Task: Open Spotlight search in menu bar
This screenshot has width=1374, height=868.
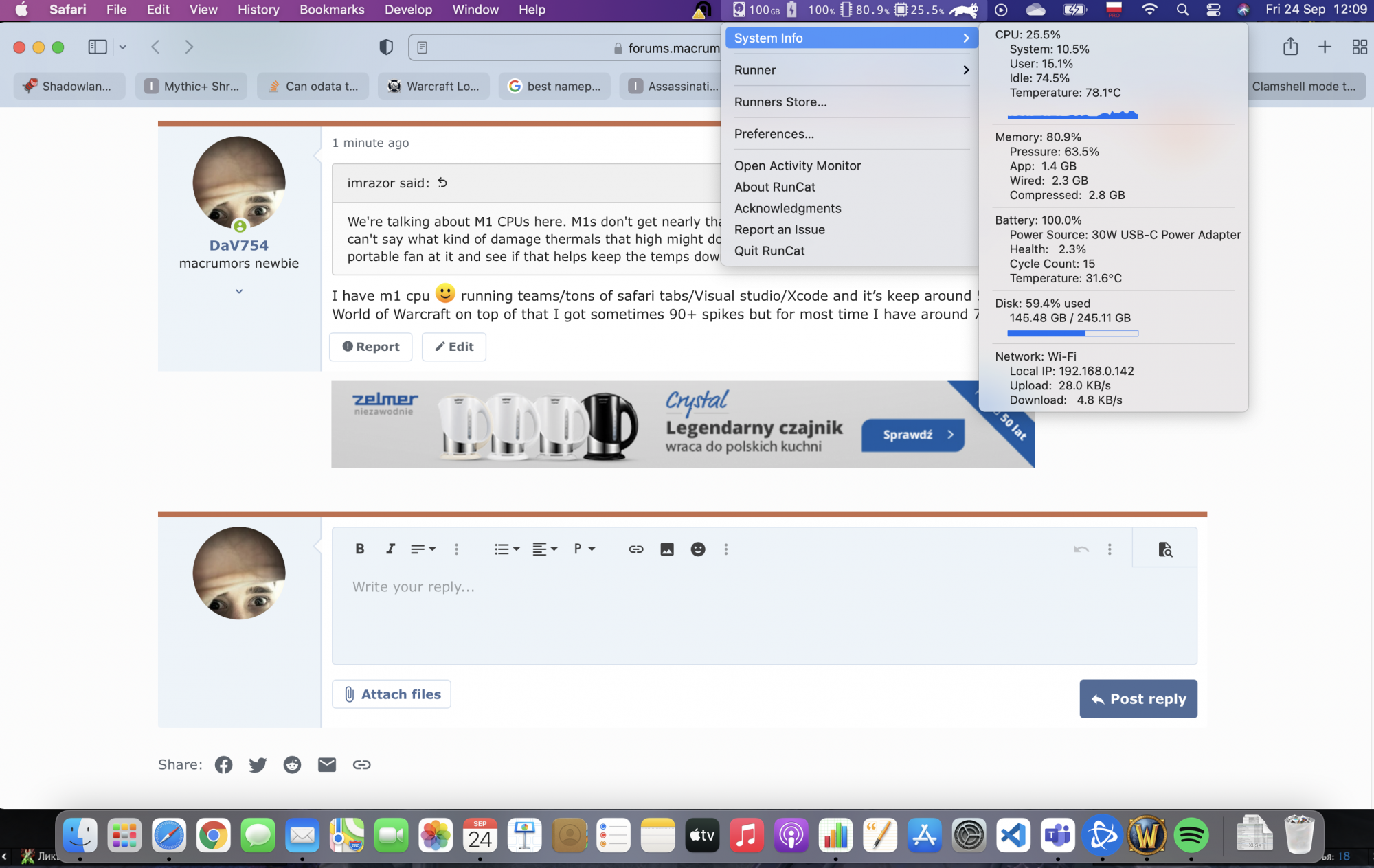Action: pyautogui.click(x=1182, y=10)
